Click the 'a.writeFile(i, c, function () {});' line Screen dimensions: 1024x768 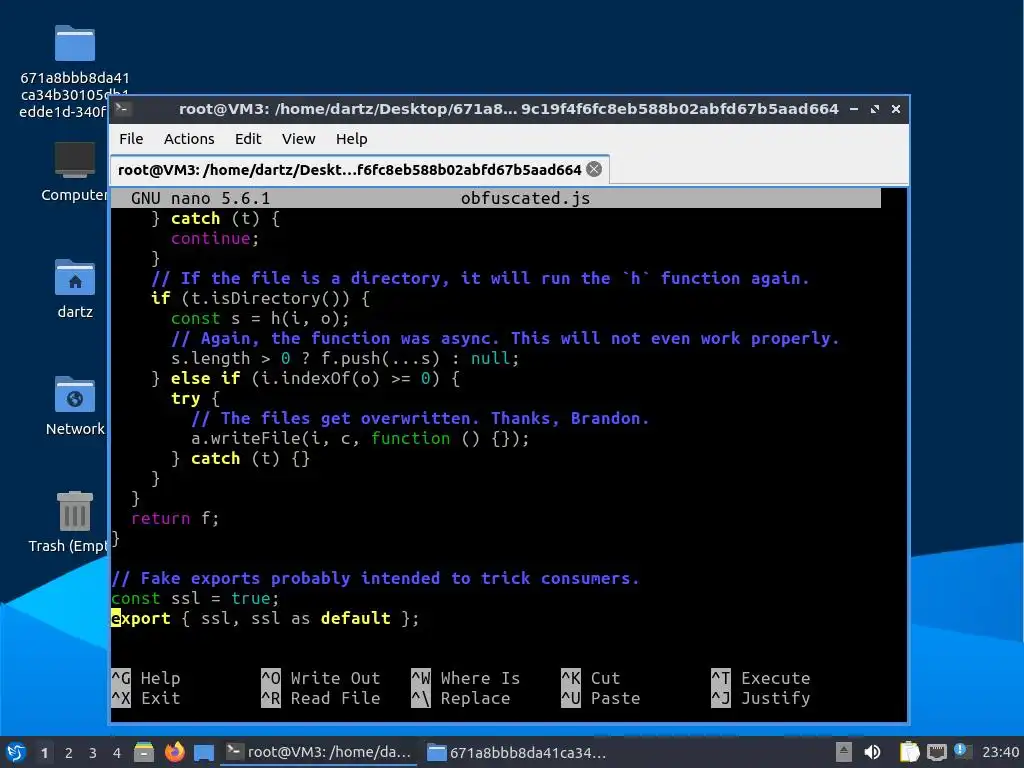click(x=360, y=439)
